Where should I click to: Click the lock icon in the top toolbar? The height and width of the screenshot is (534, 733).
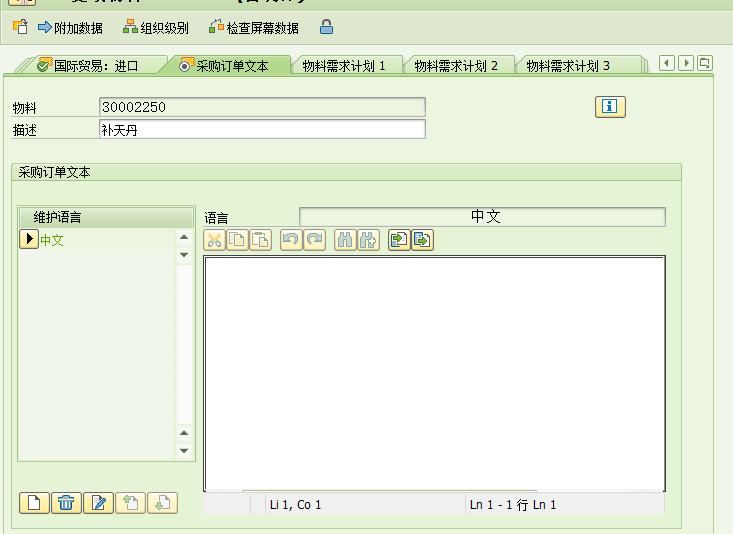(326, 28)
